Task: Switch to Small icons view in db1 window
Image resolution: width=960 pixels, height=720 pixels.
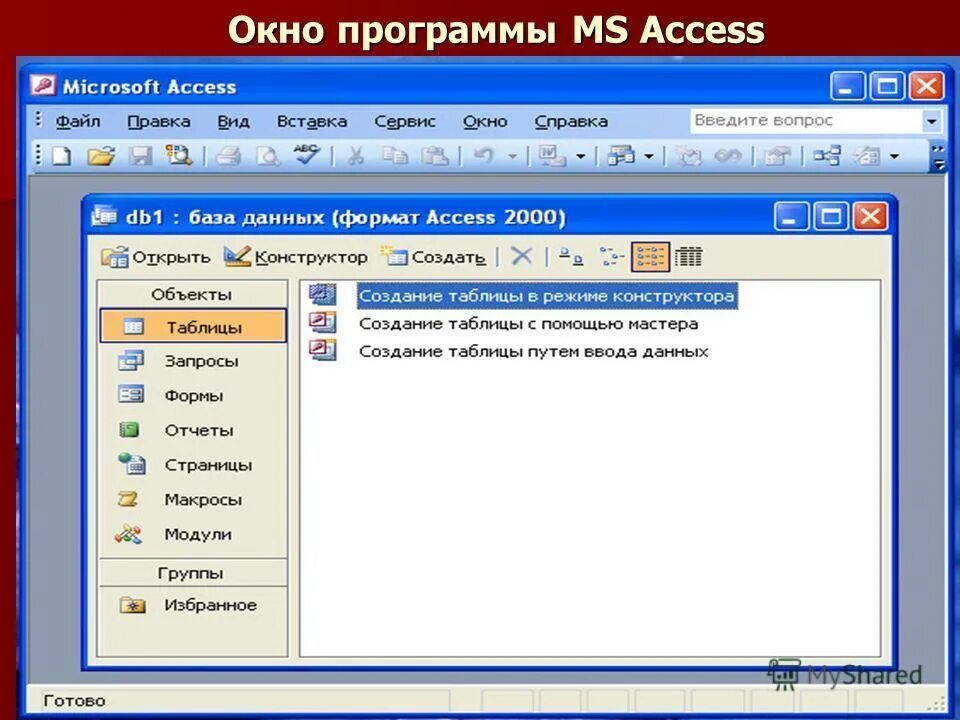Action: click(x=611, y=257)
